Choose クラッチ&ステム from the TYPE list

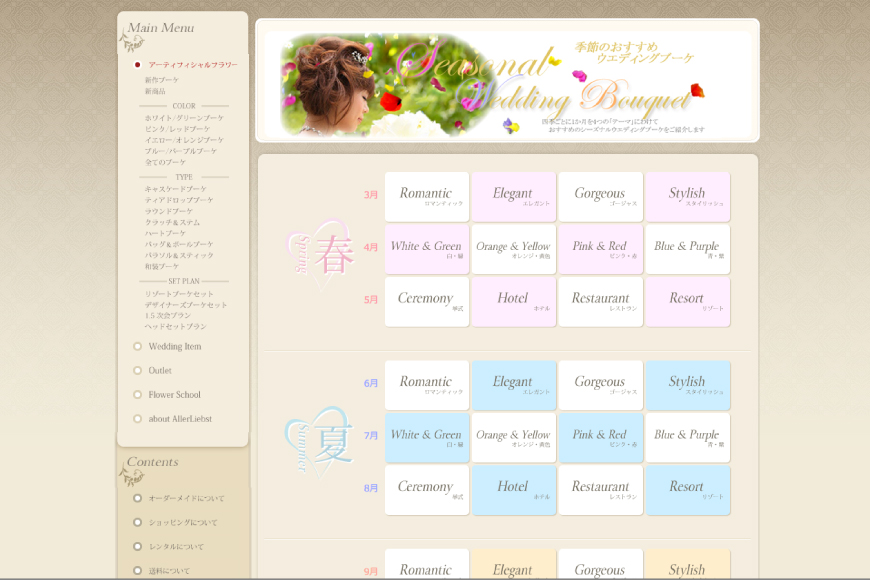pyautogui.click(x=173, y=222)
